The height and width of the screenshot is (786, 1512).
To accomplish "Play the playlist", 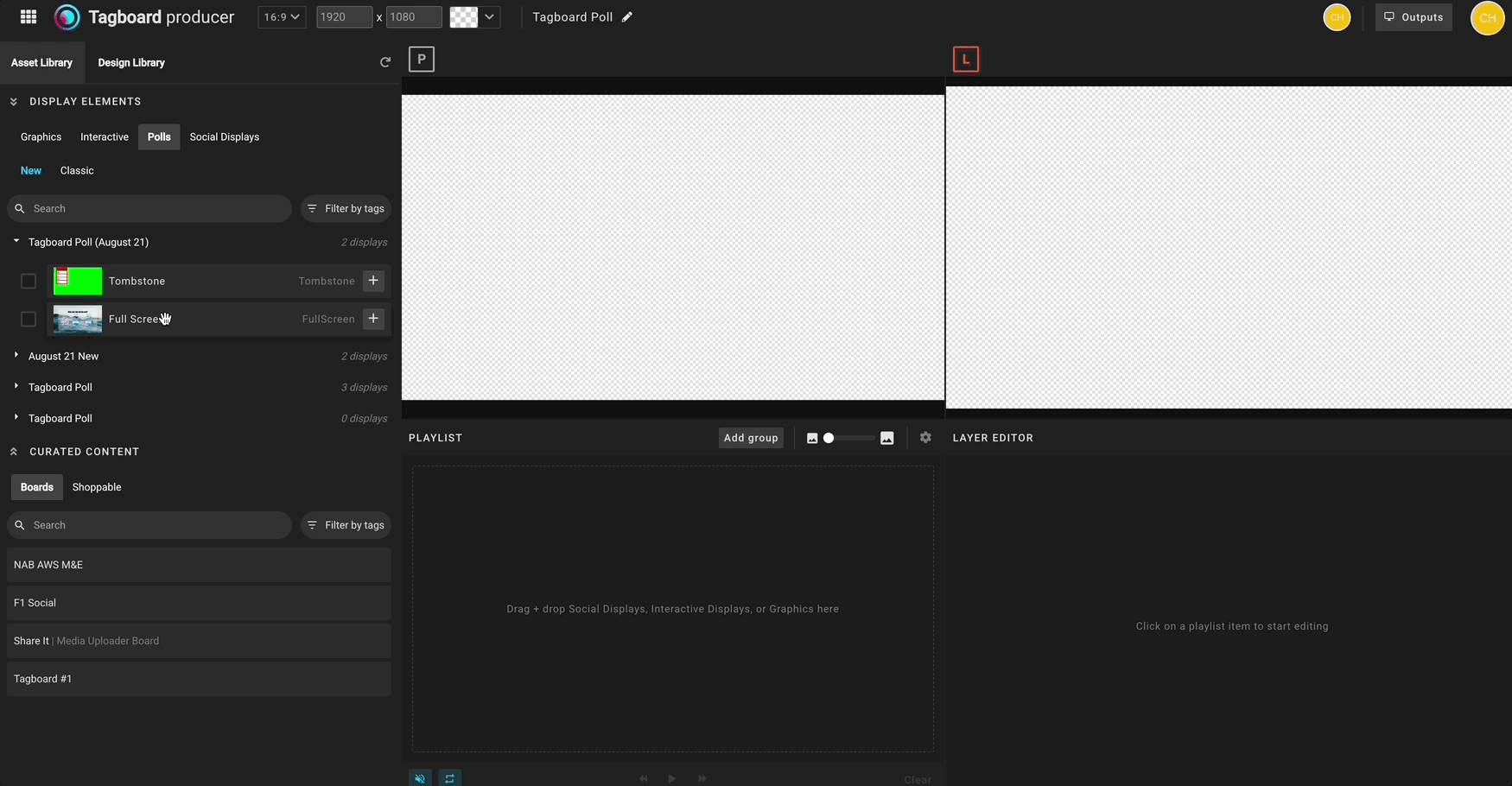I will [x=672, y=778].
